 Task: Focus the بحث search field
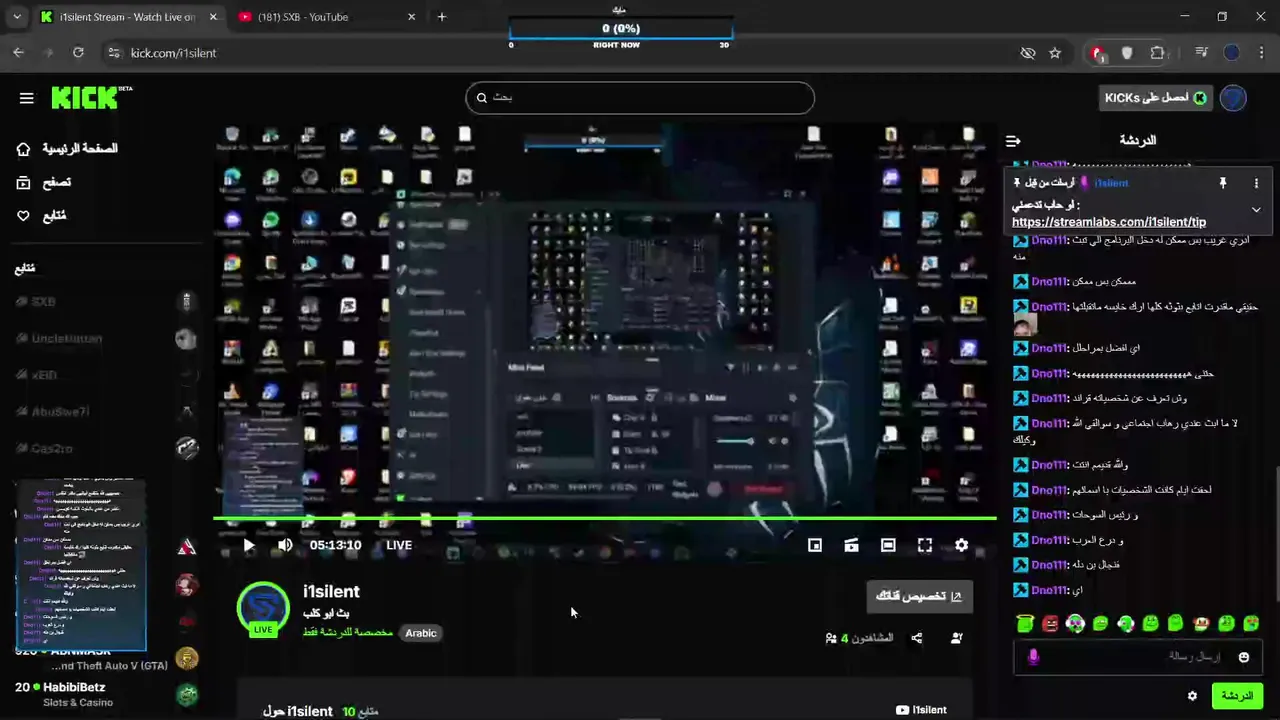click(640, 97)
